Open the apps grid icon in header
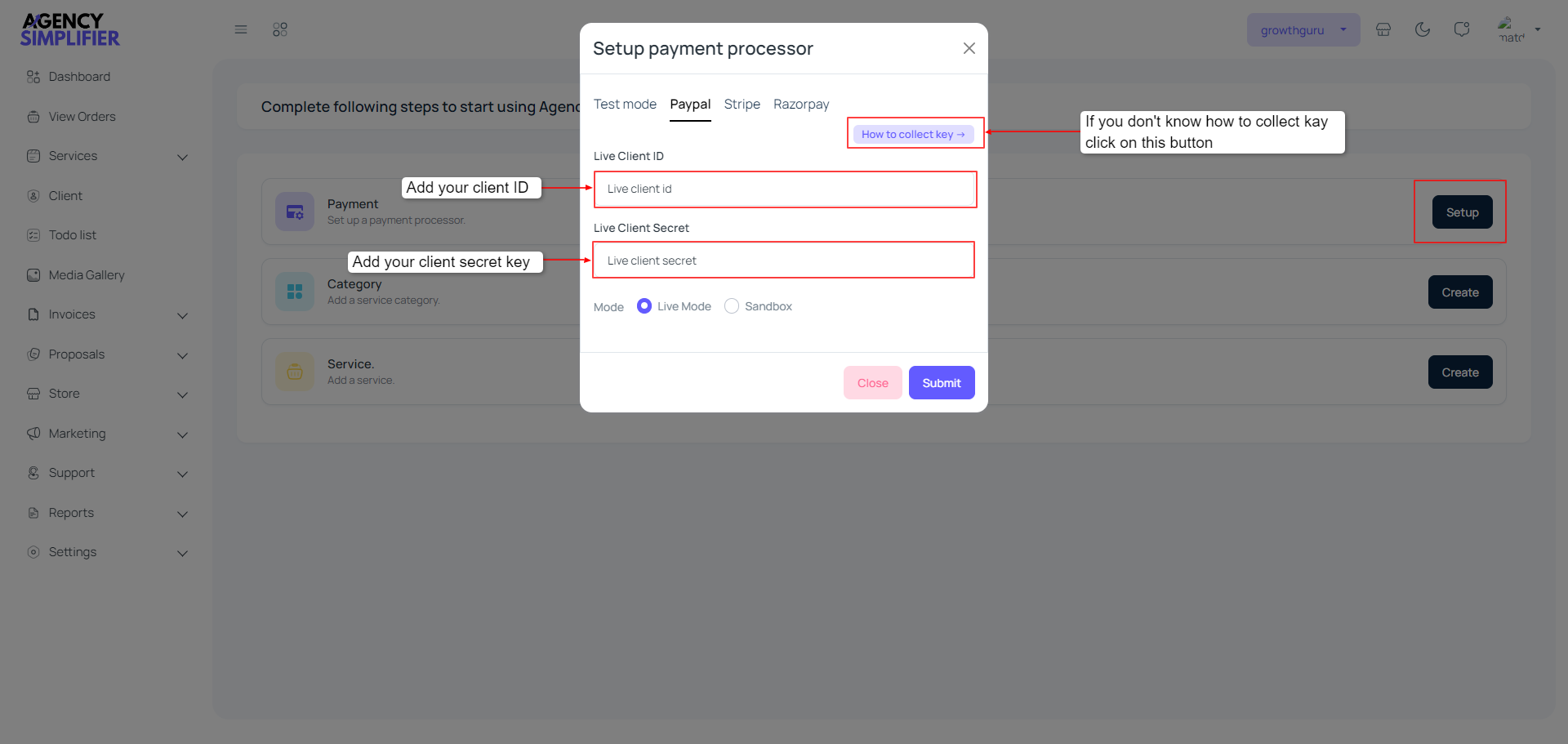Viewport: 1568px width, 744px height. 280,29
